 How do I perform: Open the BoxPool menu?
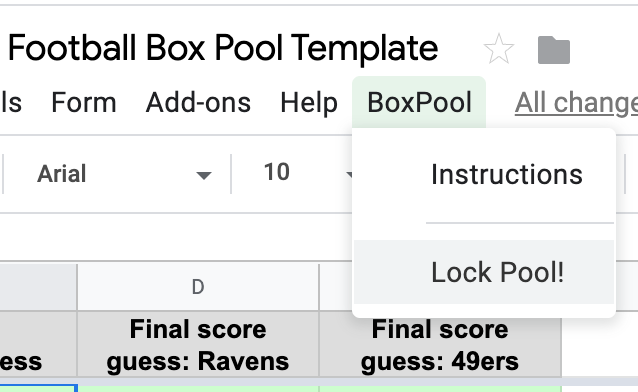point(419,102)
